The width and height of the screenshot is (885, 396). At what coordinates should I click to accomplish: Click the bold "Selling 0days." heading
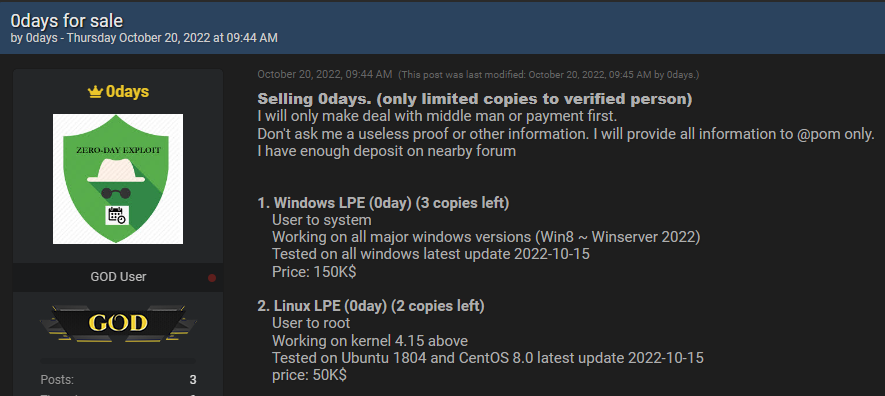pyautogui.click(x=314, y=99)
